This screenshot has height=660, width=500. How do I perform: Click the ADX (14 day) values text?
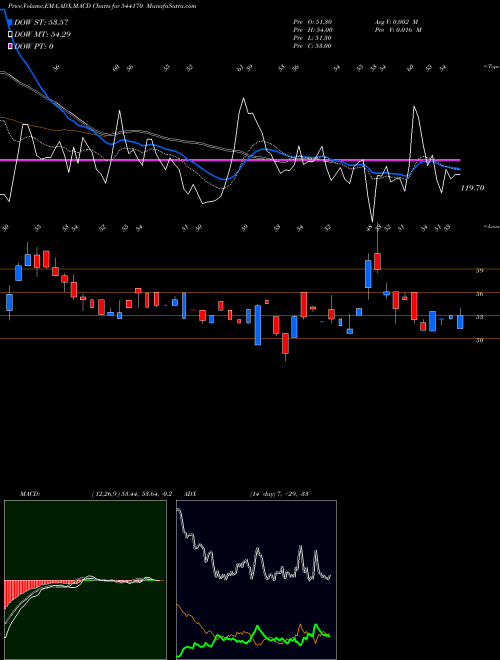pyautogui.click(x=279, y=494)
